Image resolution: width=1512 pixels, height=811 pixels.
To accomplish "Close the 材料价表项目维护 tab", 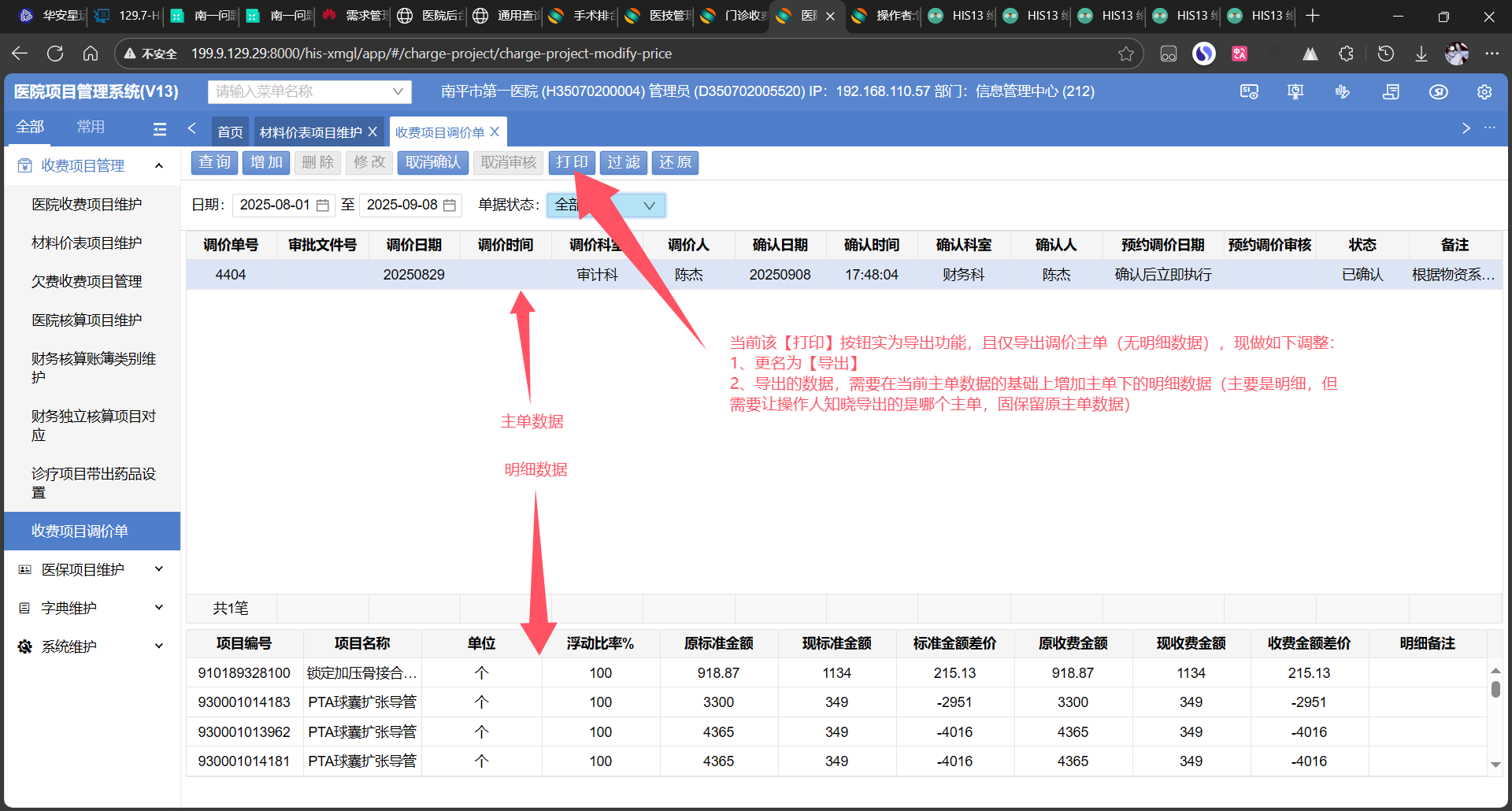I will pyautogui.click(x=373, y=131).
